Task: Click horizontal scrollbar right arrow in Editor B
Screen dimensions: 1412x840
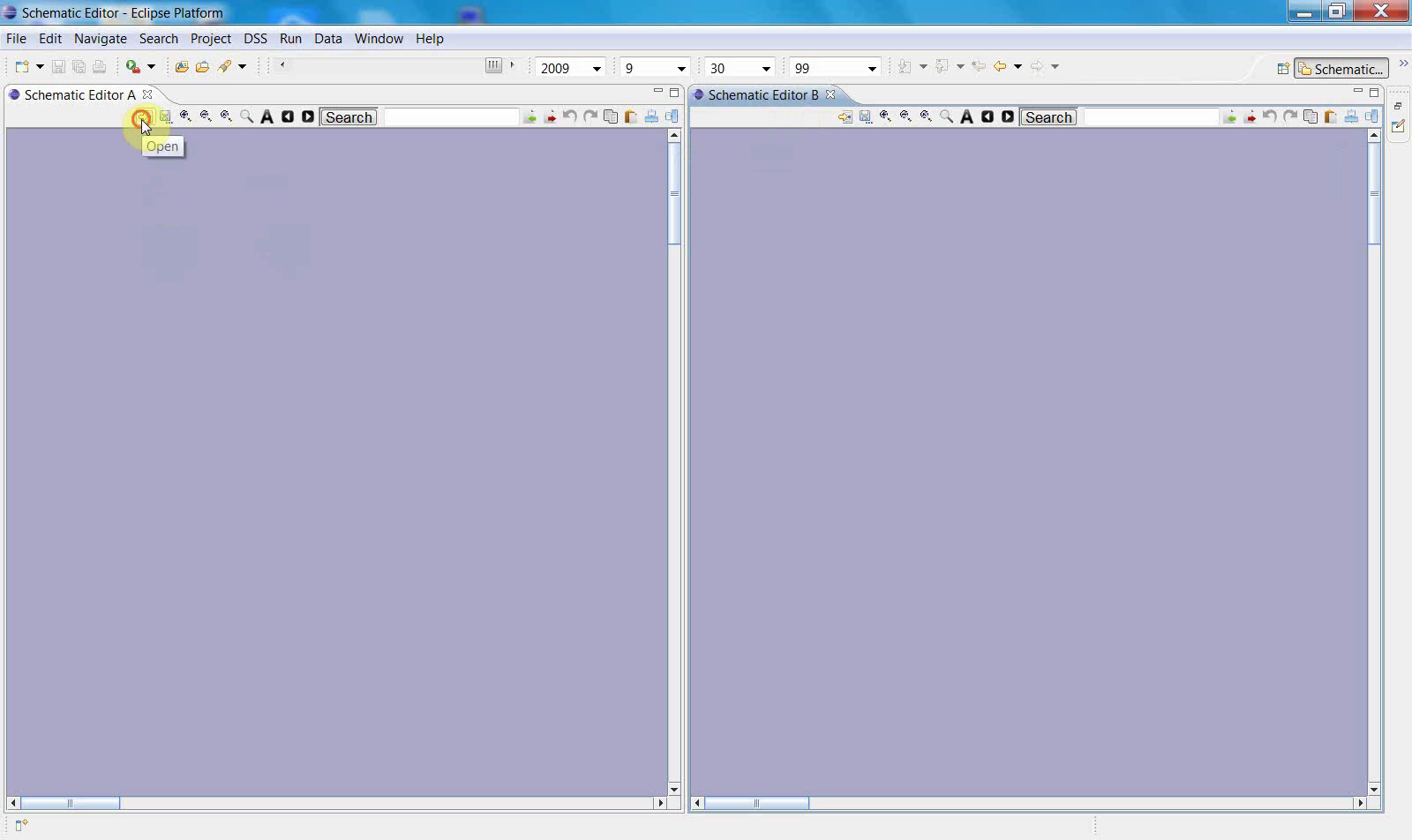Action: click(1360, 803)
